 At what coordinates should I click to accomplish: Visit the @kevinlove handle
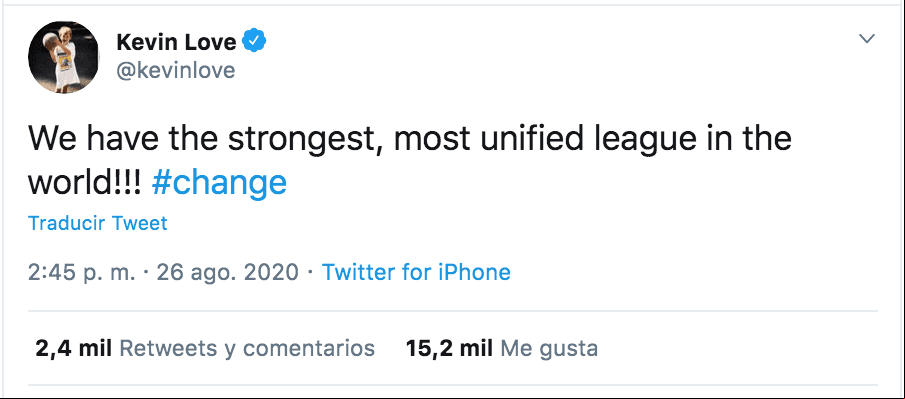click(175, 70)
